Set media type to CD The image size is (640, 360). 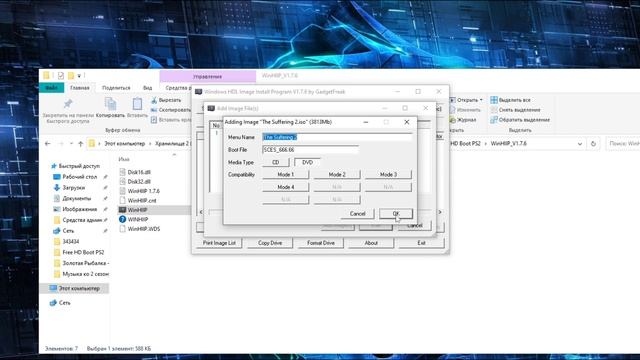pos(276,162)
